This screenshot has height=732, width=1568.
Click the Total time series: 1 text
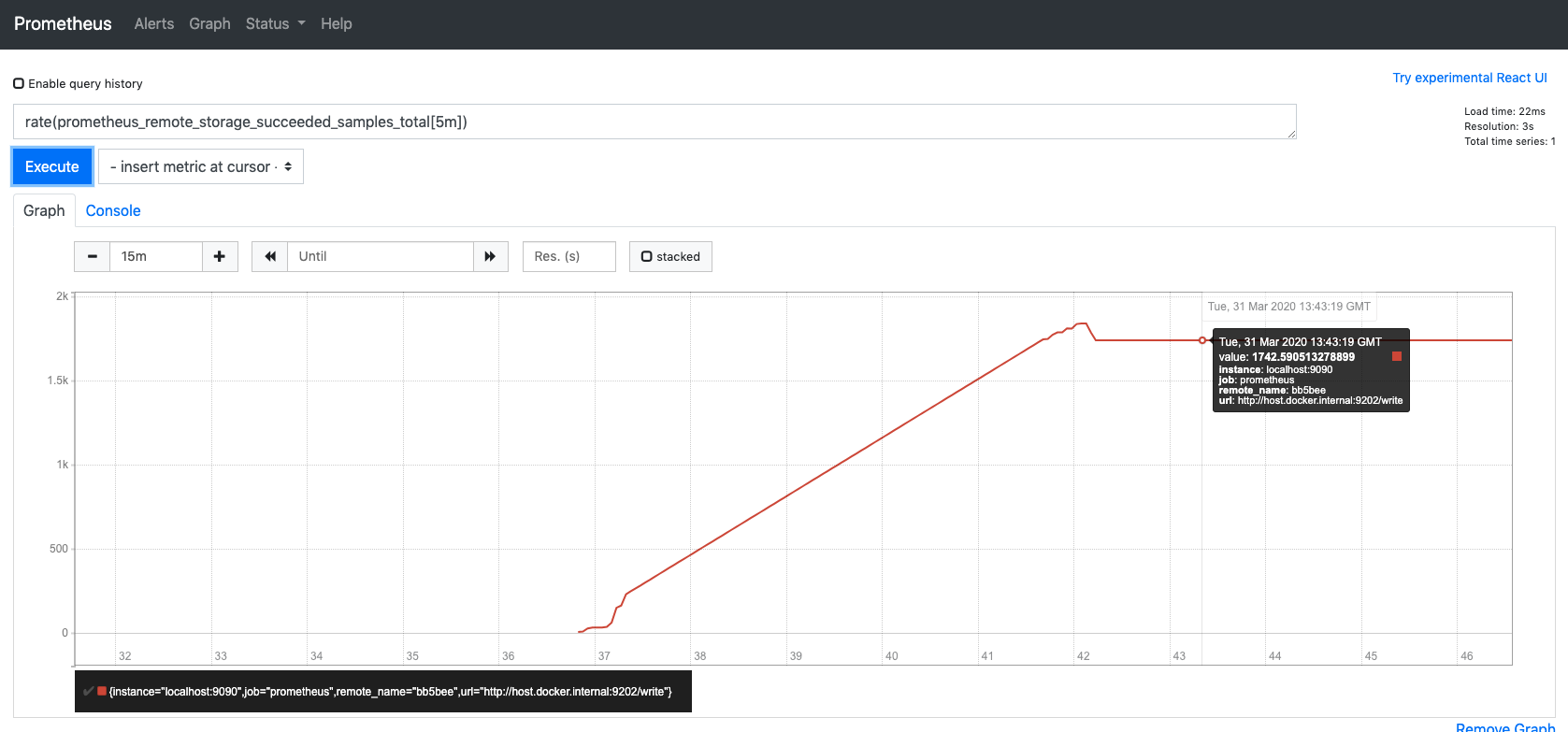[x=1510, y=141]
